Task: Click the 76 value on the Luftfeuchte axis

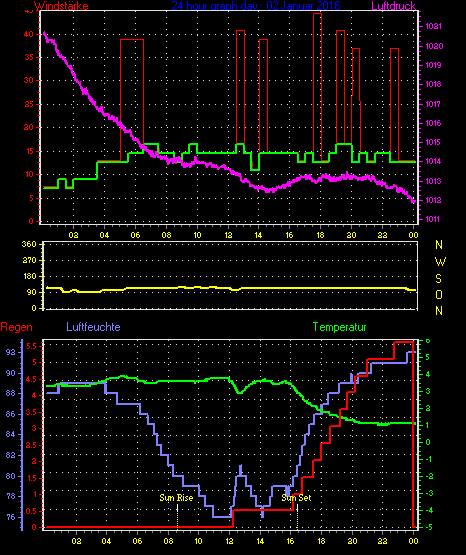Action: pos(11,517)
